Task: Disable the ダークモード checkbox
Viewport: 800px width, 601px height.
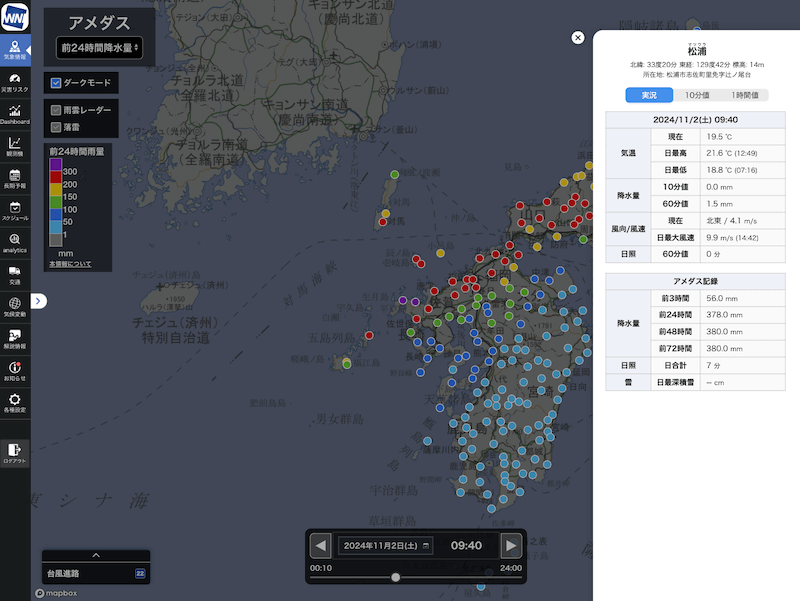Action: click(57, 83)
